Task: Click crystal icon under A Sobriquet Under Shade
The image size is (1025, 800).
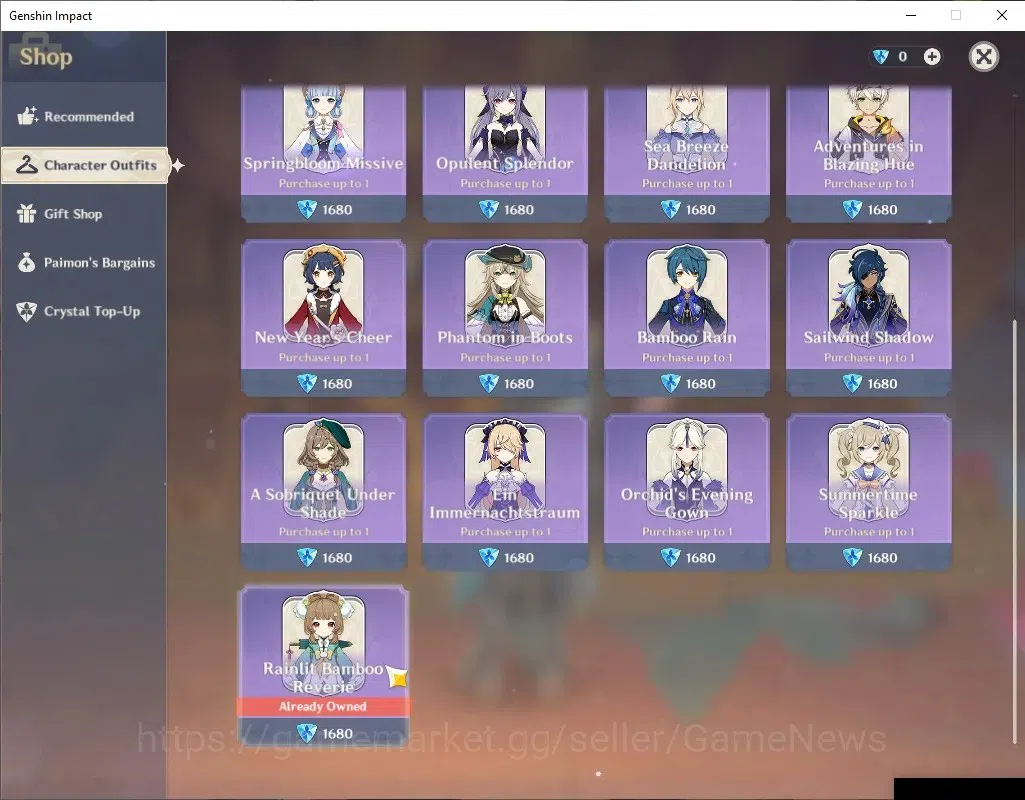Action: pyautogui.click(x=307, y=558)
